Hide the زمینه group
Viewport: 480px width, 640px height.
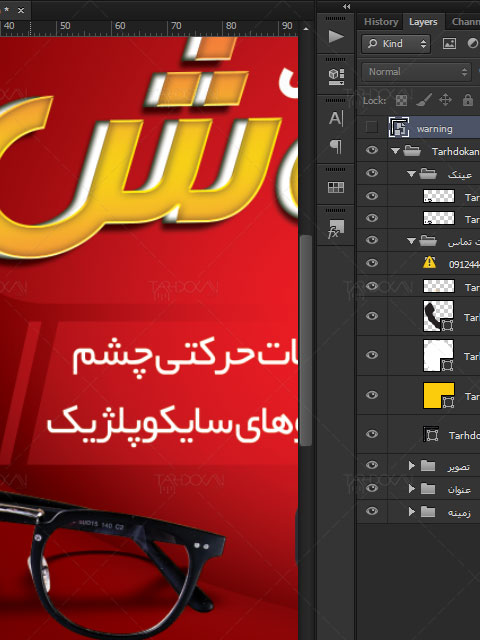tap(371, 511)
